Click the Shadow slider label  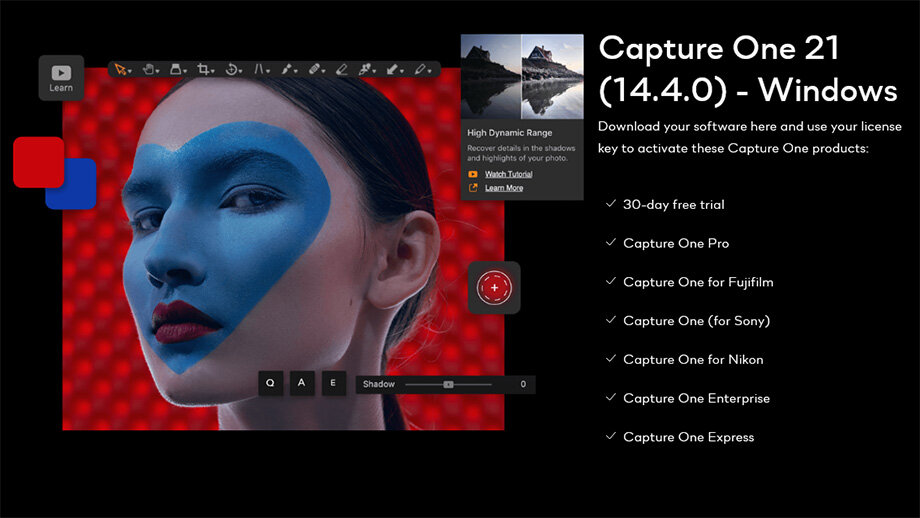[378, 384]
